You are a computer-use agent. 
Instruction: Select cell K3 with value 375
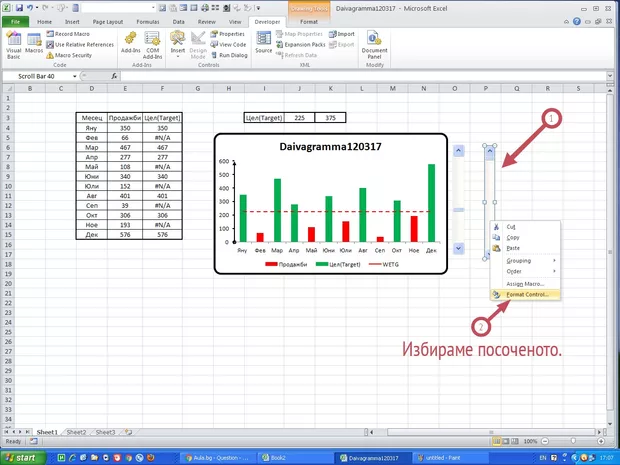pos(331,118)
